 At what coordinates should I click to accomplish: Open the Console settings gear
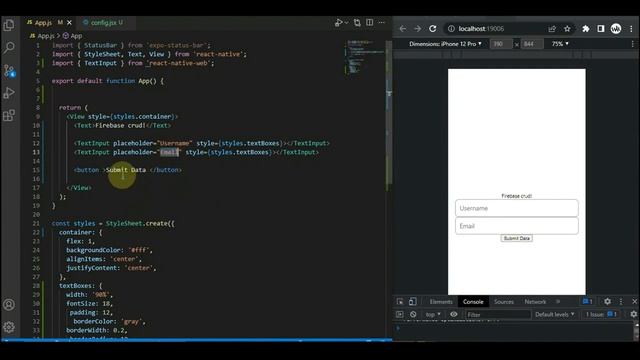pyautogui.click(x=633, y=314)
